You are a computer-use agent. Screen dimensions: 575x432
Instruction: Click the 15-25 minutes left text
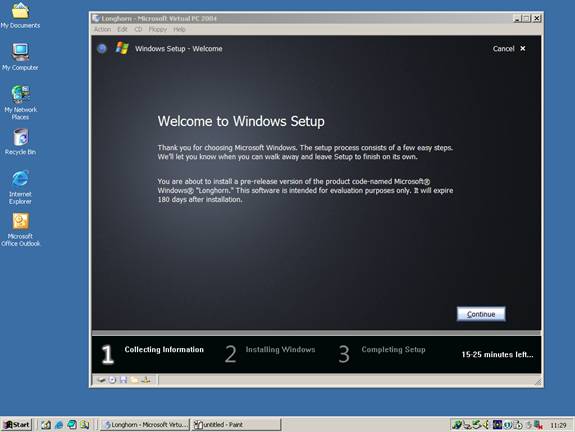click(x=497, y=354)
